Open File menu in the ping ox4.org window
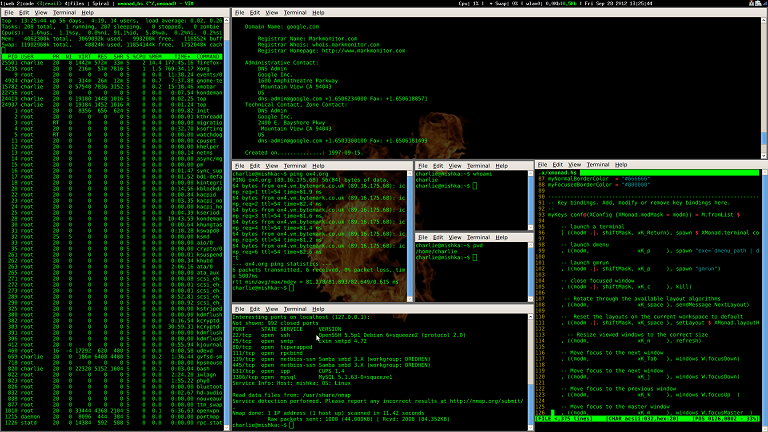The width and height of the screenshot is (768, 432). [240, 166]
